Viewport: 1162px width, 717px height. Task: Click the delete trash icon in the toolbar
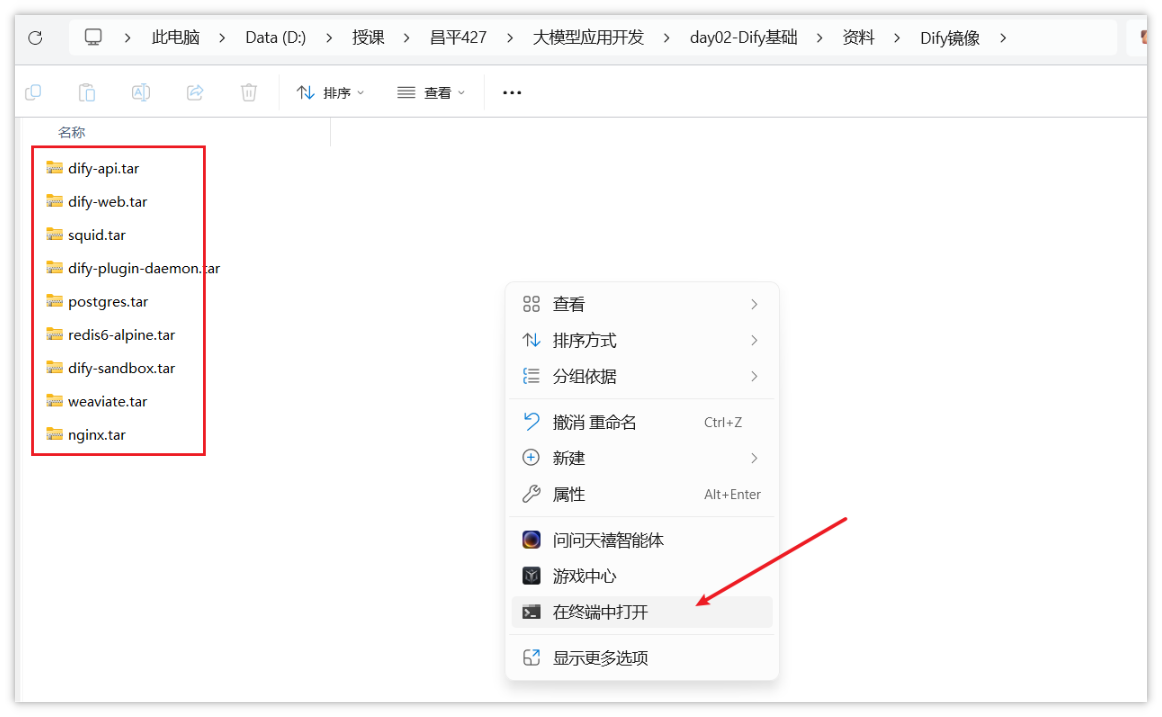tap(249, 93)
